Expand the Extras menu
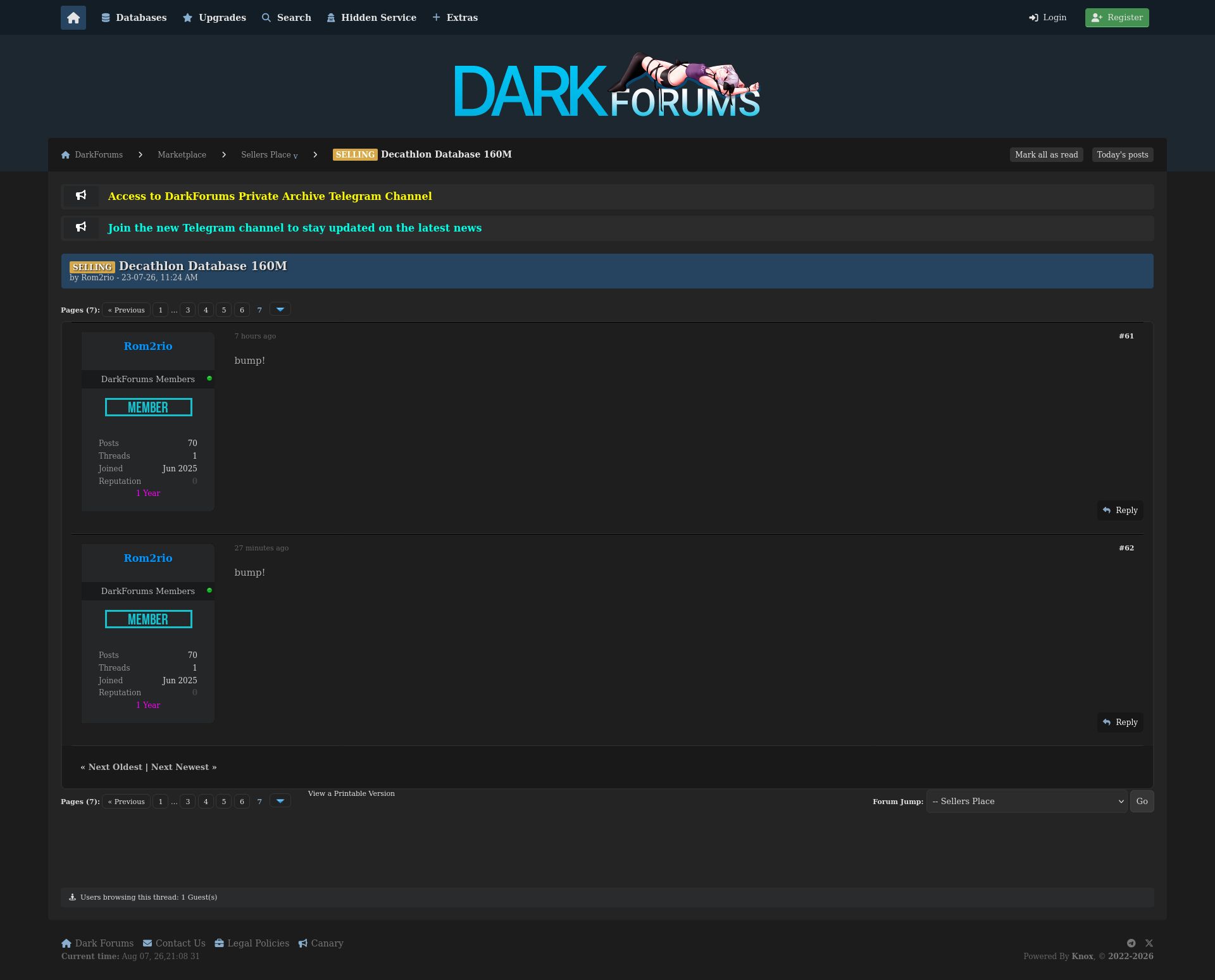 point(455,18)
